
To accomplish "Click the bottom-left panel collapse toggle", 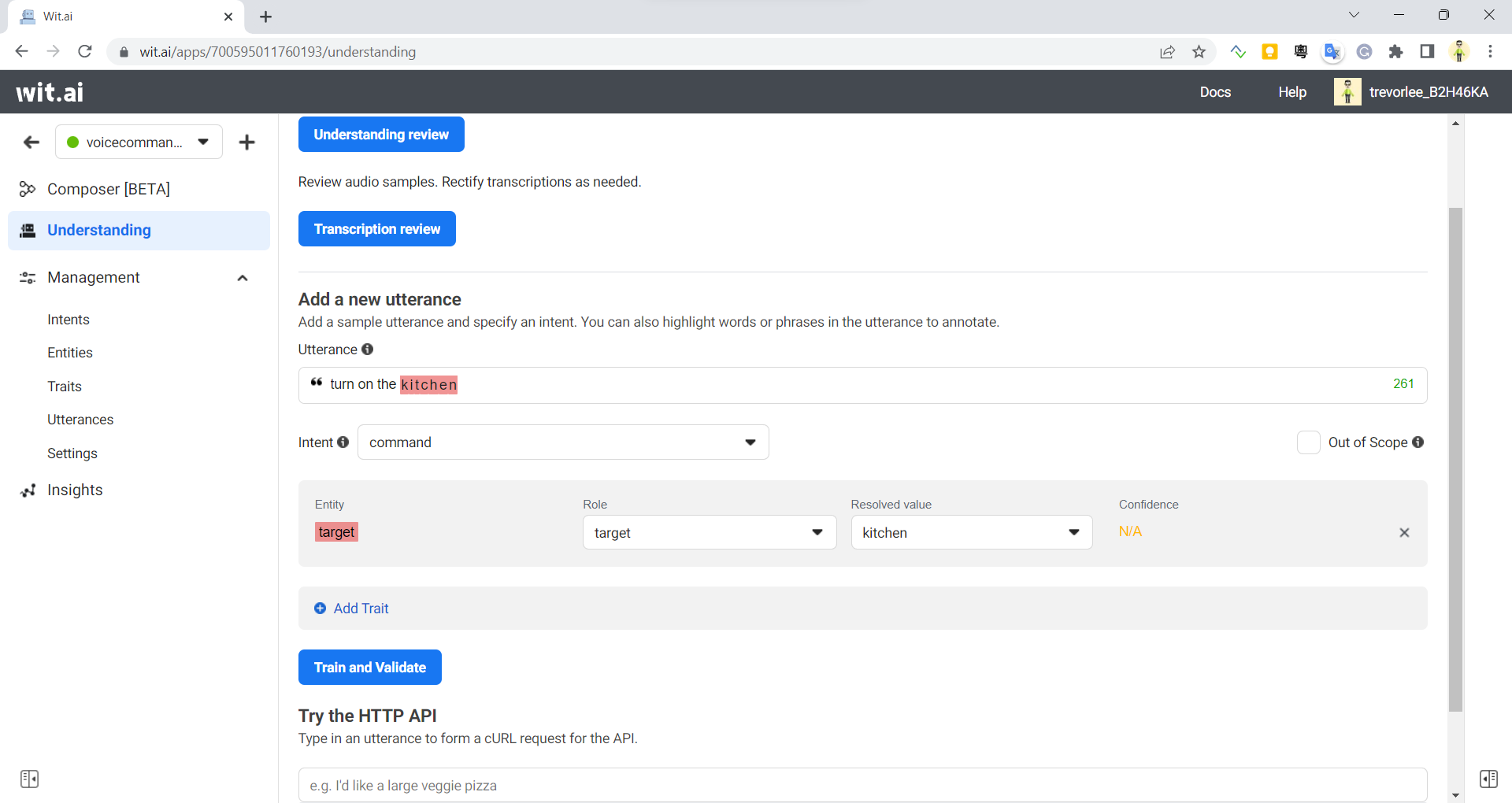I will tap(30, 779).
